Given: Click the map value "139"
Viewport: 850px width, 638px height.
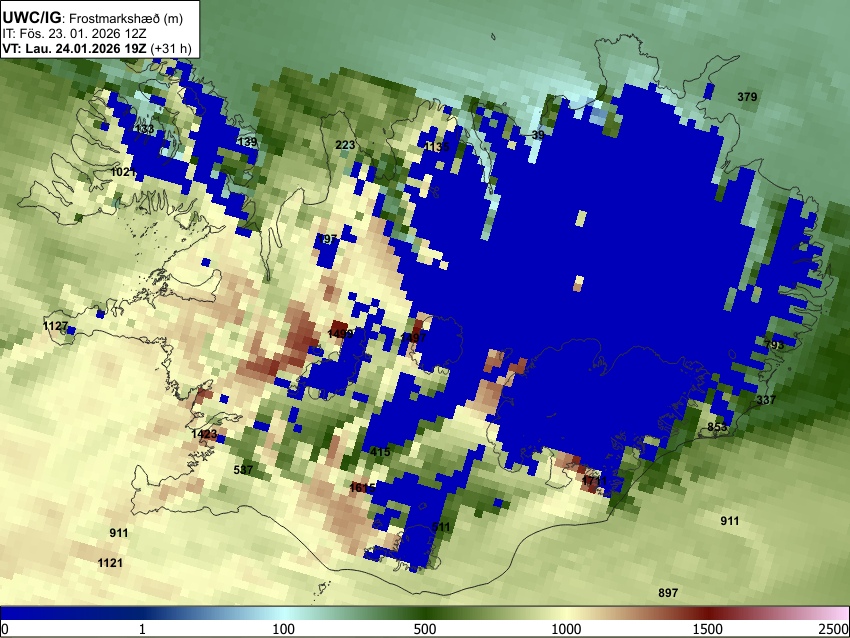Looking at the screenshot, I should (247, 142).
